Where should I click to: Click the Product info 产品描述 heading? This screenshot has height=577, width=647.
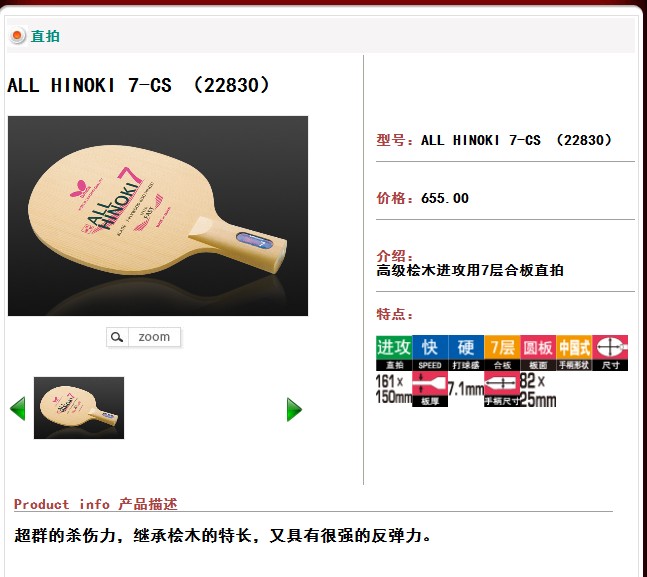coord(95,504)
